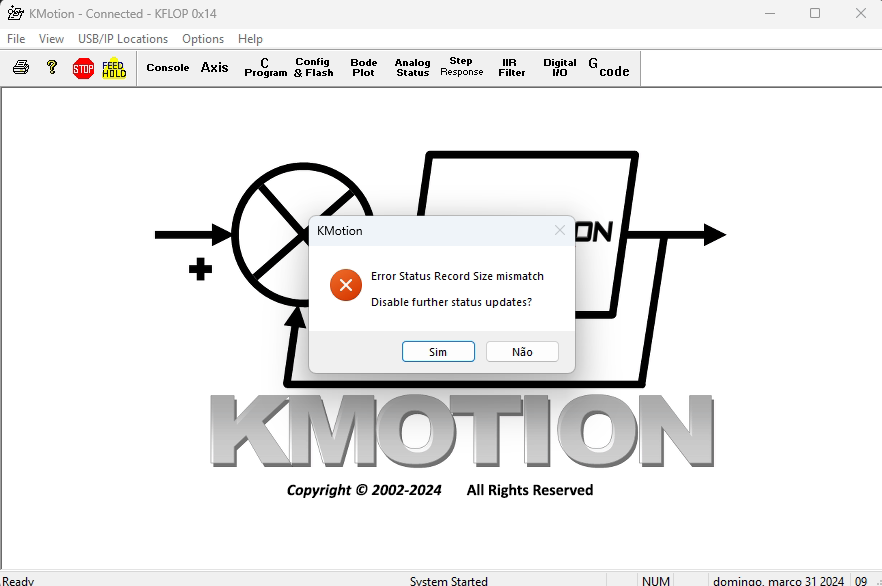The width and height of the screenshot is (882, 586).
Task: Click the printer icon in toolbar
Action: (21, 68)
